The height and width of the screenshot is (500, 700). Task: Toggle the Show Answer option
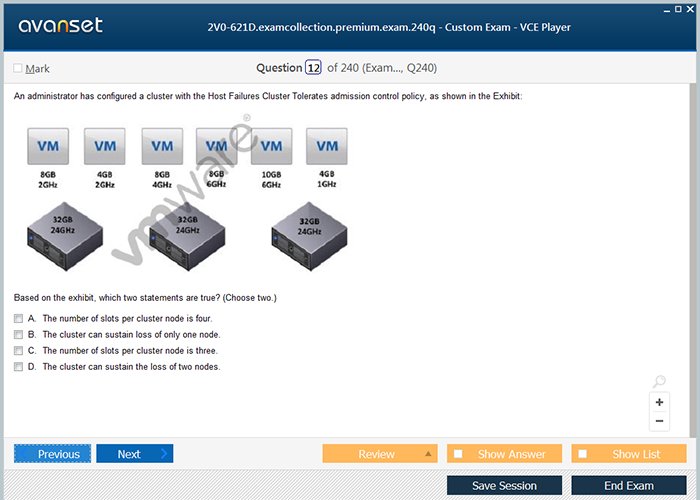(459, 454)
